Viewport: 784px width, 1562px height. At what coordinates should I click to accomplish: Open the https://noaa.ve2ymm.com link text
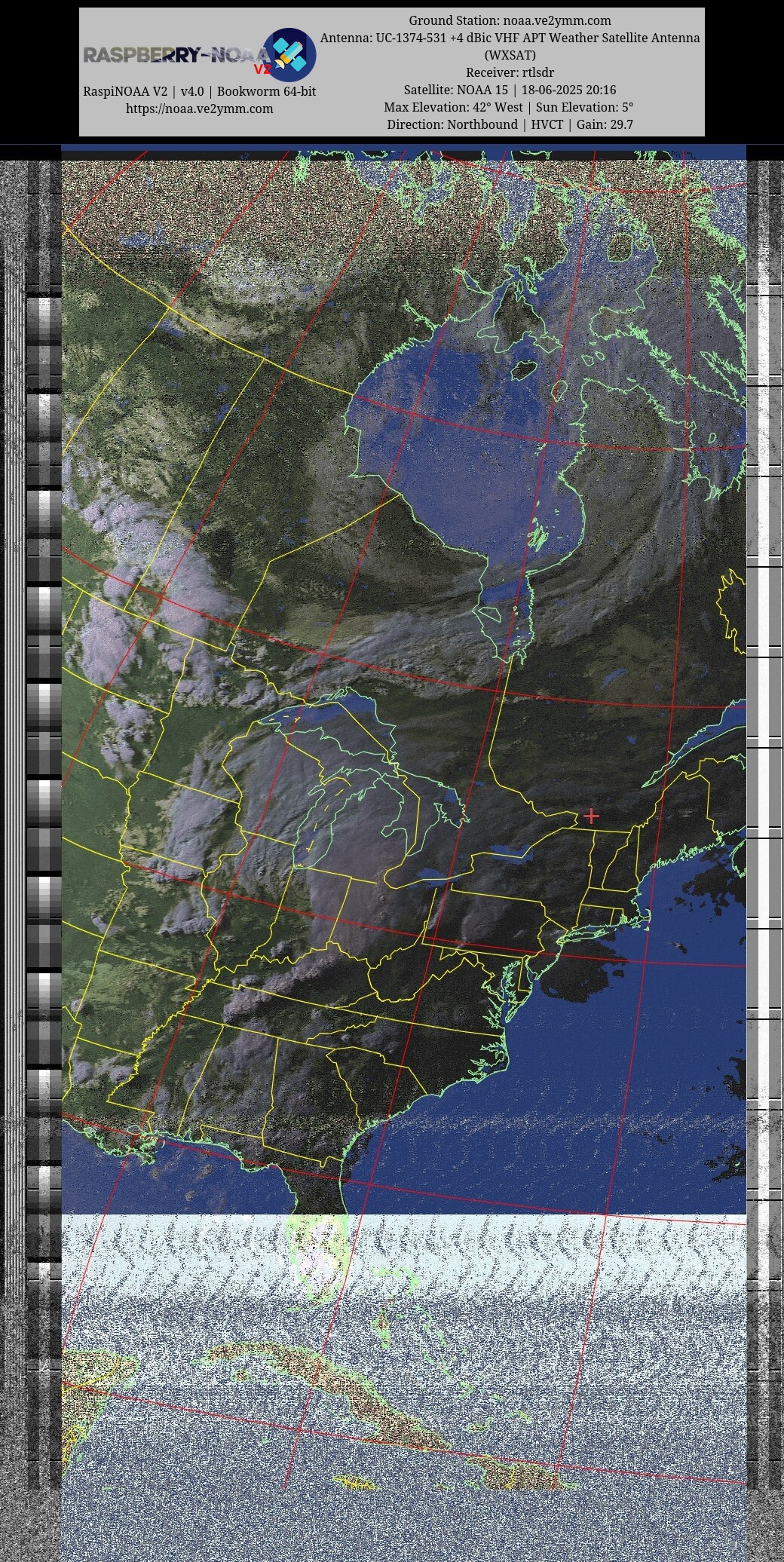click(x=200, y=109)
